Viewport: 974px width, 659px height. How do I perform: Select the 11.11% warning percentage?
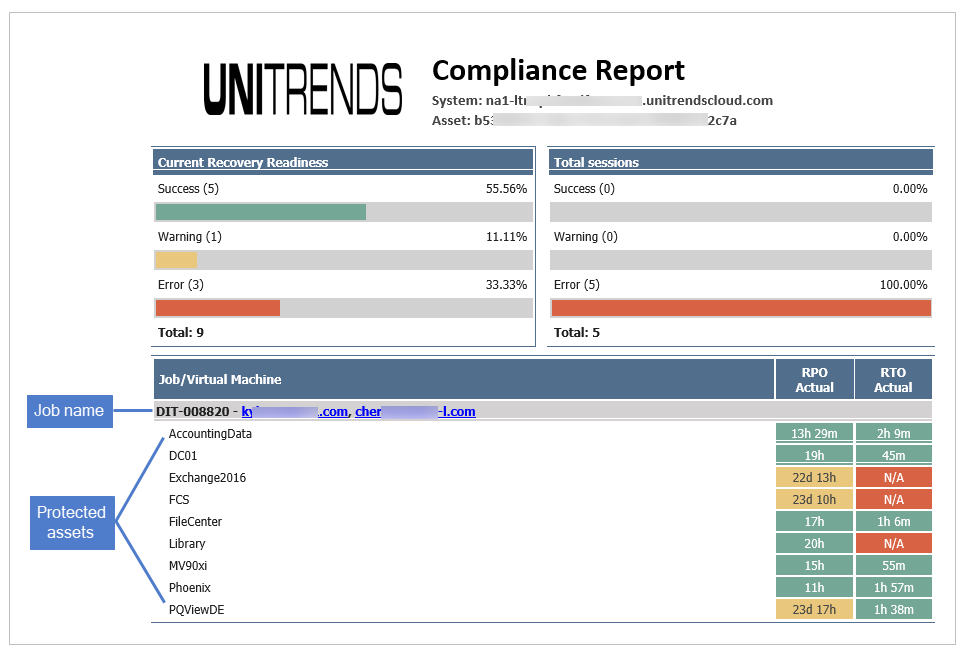click(506, 237)
